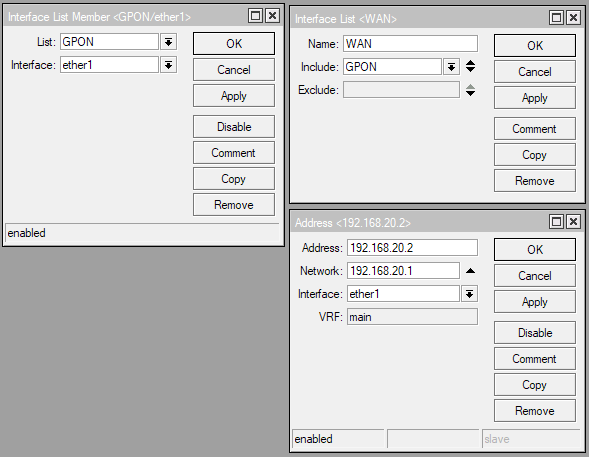Select the Name field containing WAN
Viewport: 589px width, 457px height.
[410, 44]
